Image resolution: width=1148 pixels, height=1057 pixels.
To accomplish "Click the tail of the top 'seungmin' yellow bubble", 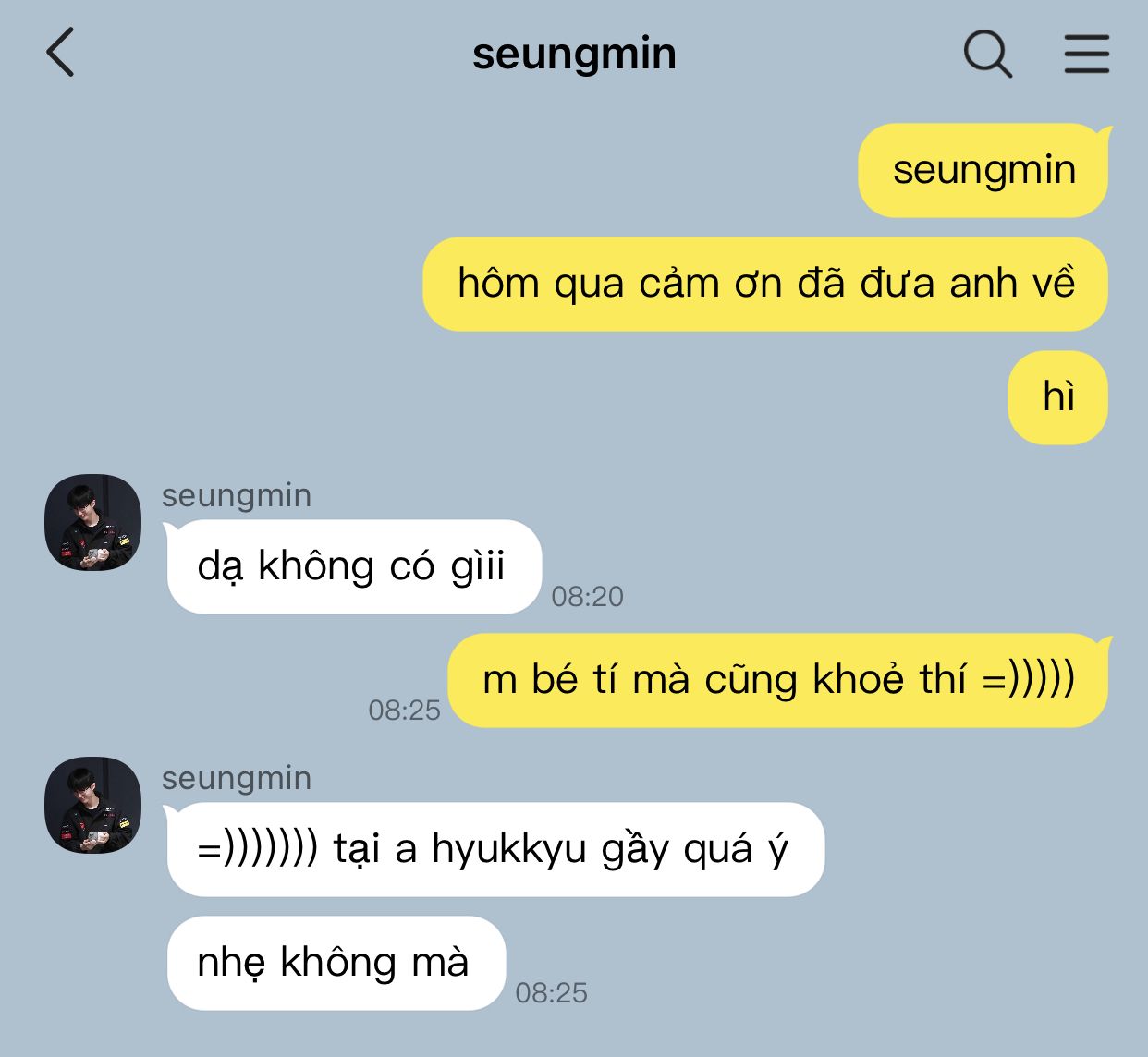I will [1103, 137].
